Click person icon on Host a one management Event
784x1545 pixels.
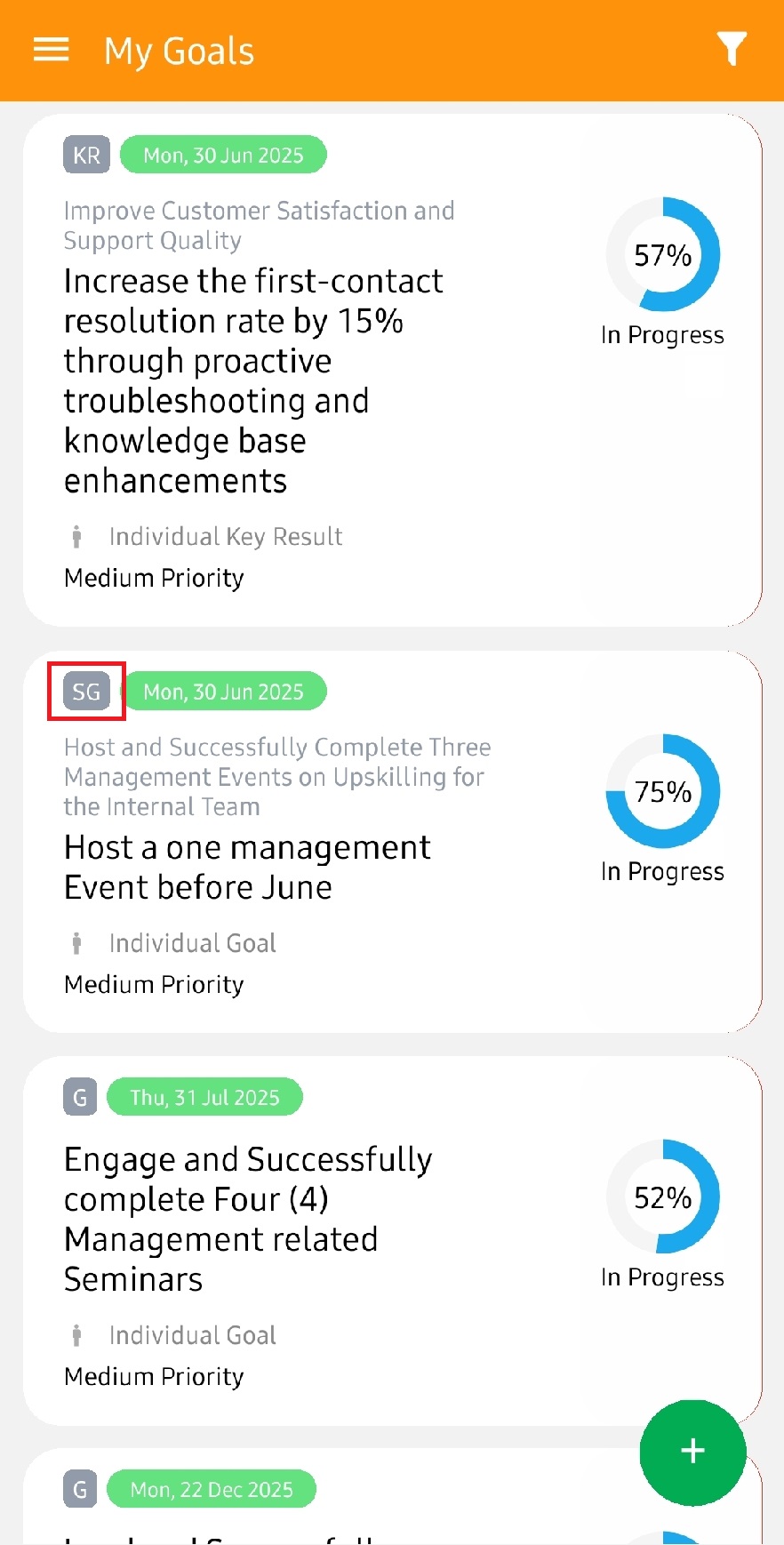[x=77, y=943]
